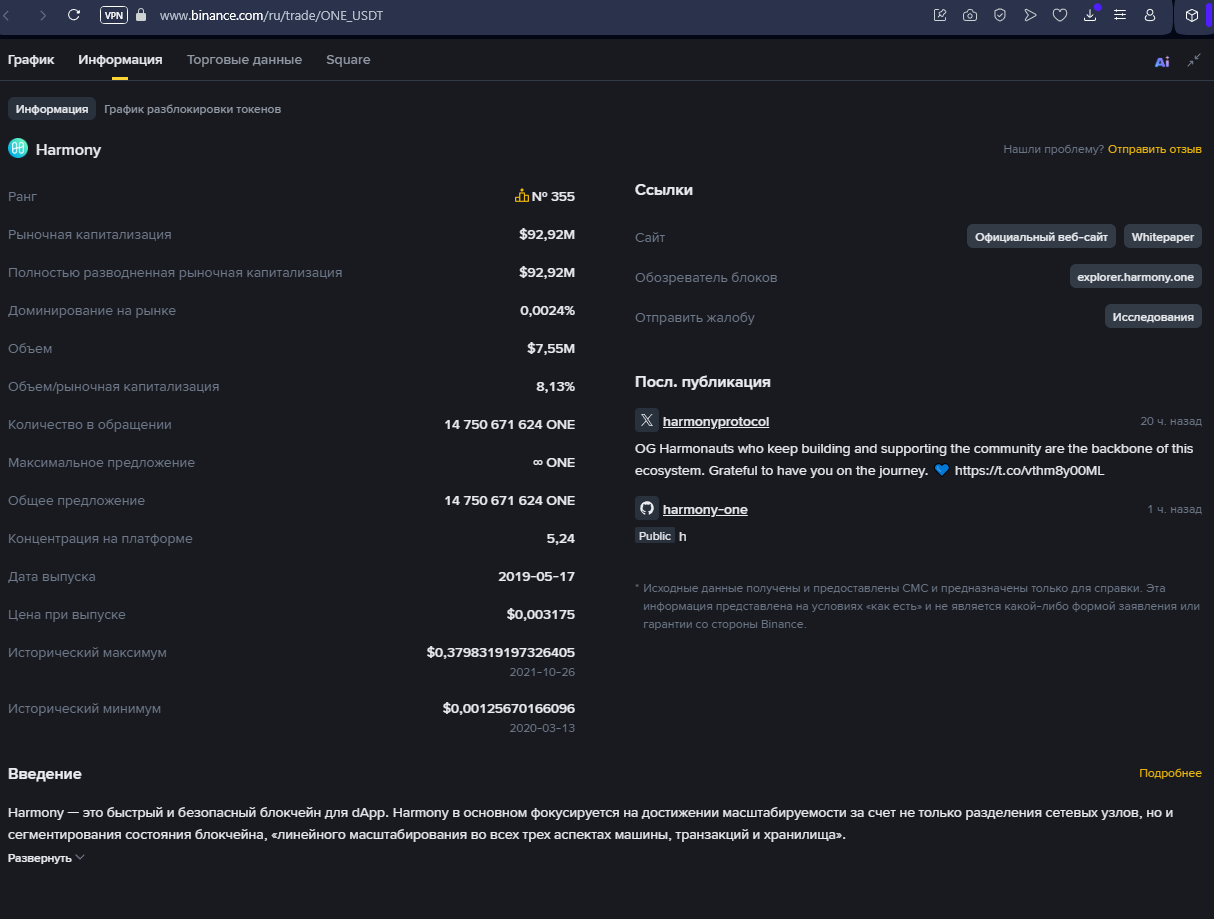This screenshot has width=1214, height=919.
Task: Reload the page with the refresh icon
Action: [x=74, y=15]
